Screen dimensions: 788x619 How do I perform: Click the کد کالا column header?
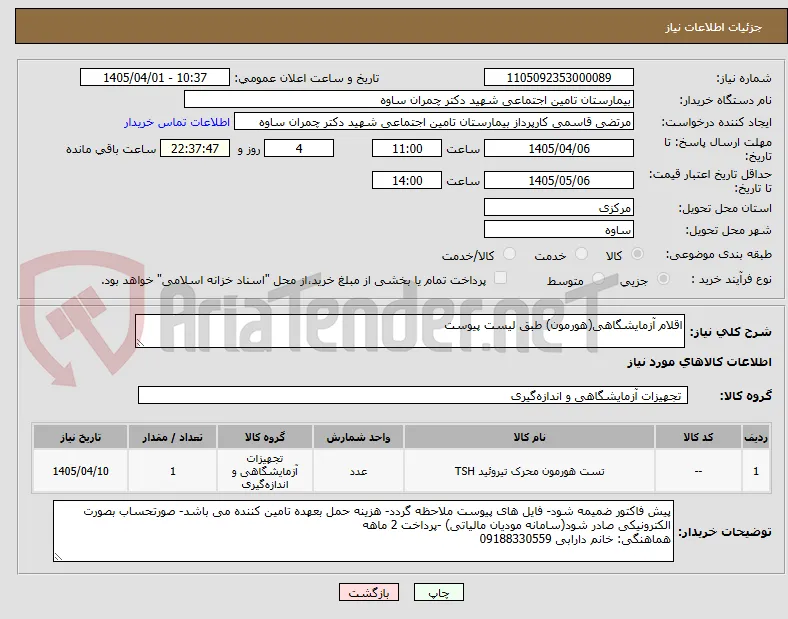pyautogui.click(x=698, y=437)
